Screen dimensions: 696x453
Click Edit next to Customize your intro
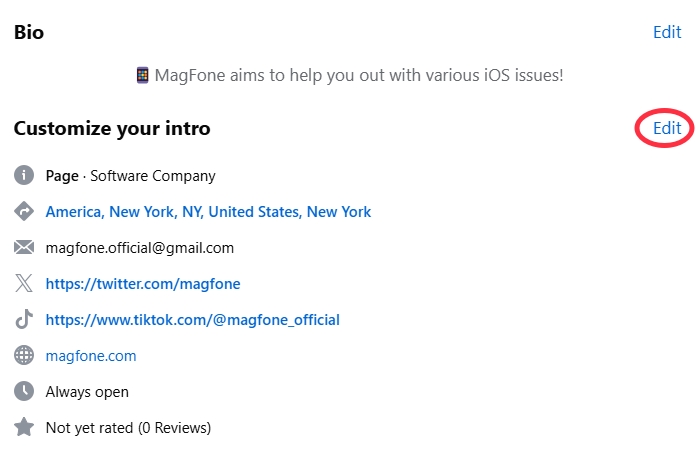click(667, 128)
